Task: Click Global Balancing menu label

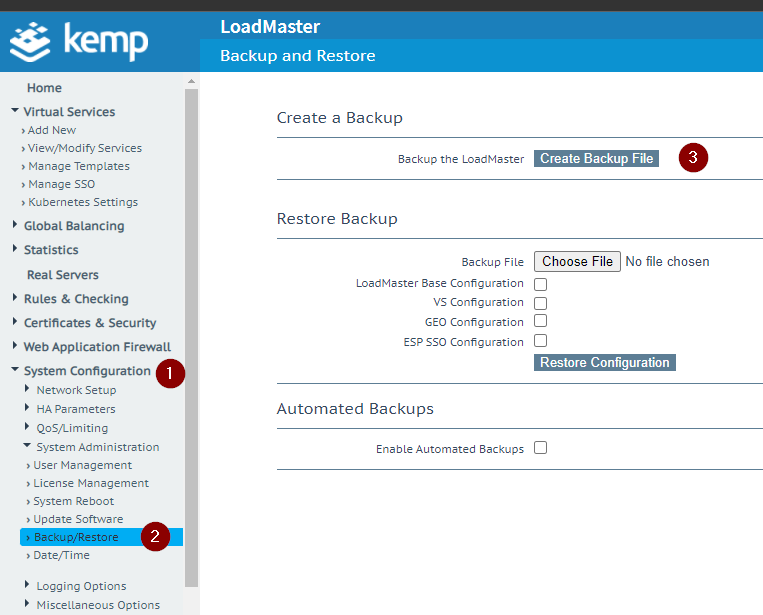Action: pyautogui.click(x=74, y=226)
